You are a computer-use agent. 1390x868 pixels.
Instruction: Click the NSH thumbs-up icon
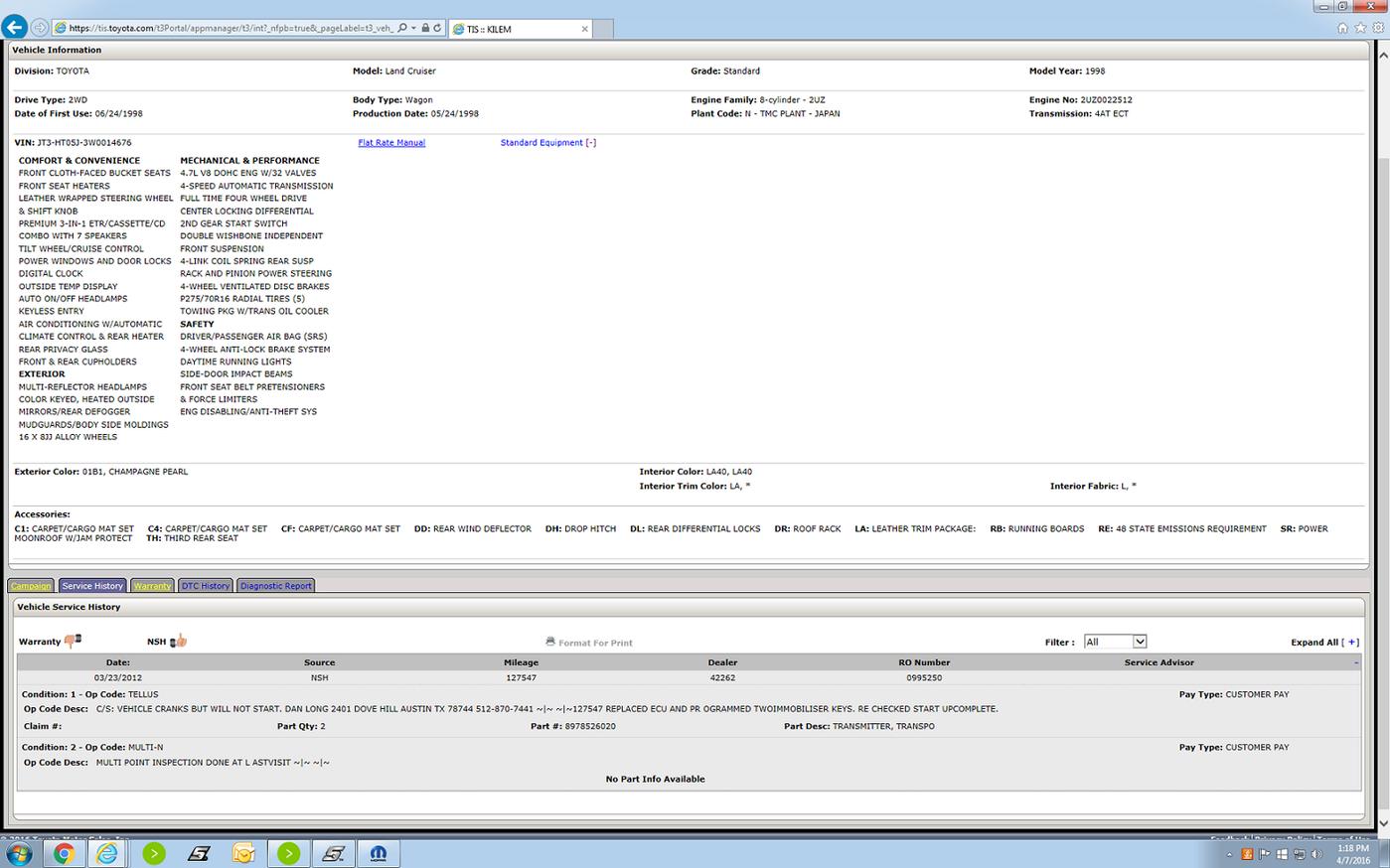pyautogui.click(x=179, y=641)
